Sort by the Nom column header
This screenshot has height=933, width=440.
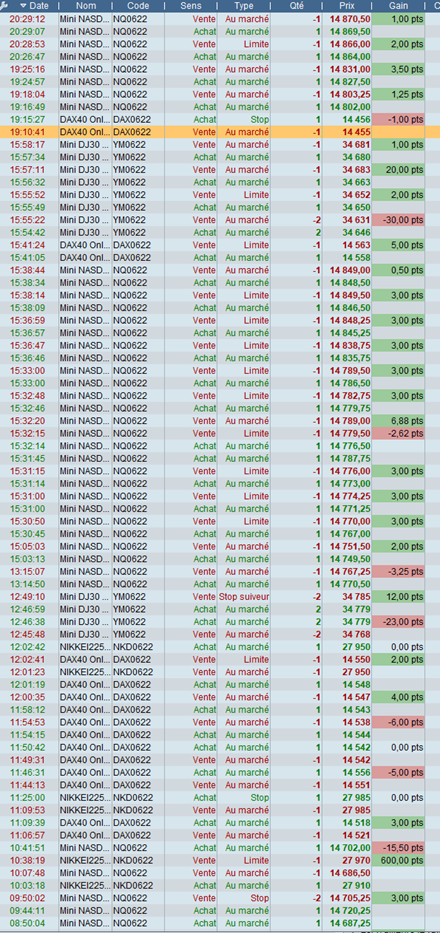[x=86, y=5]
